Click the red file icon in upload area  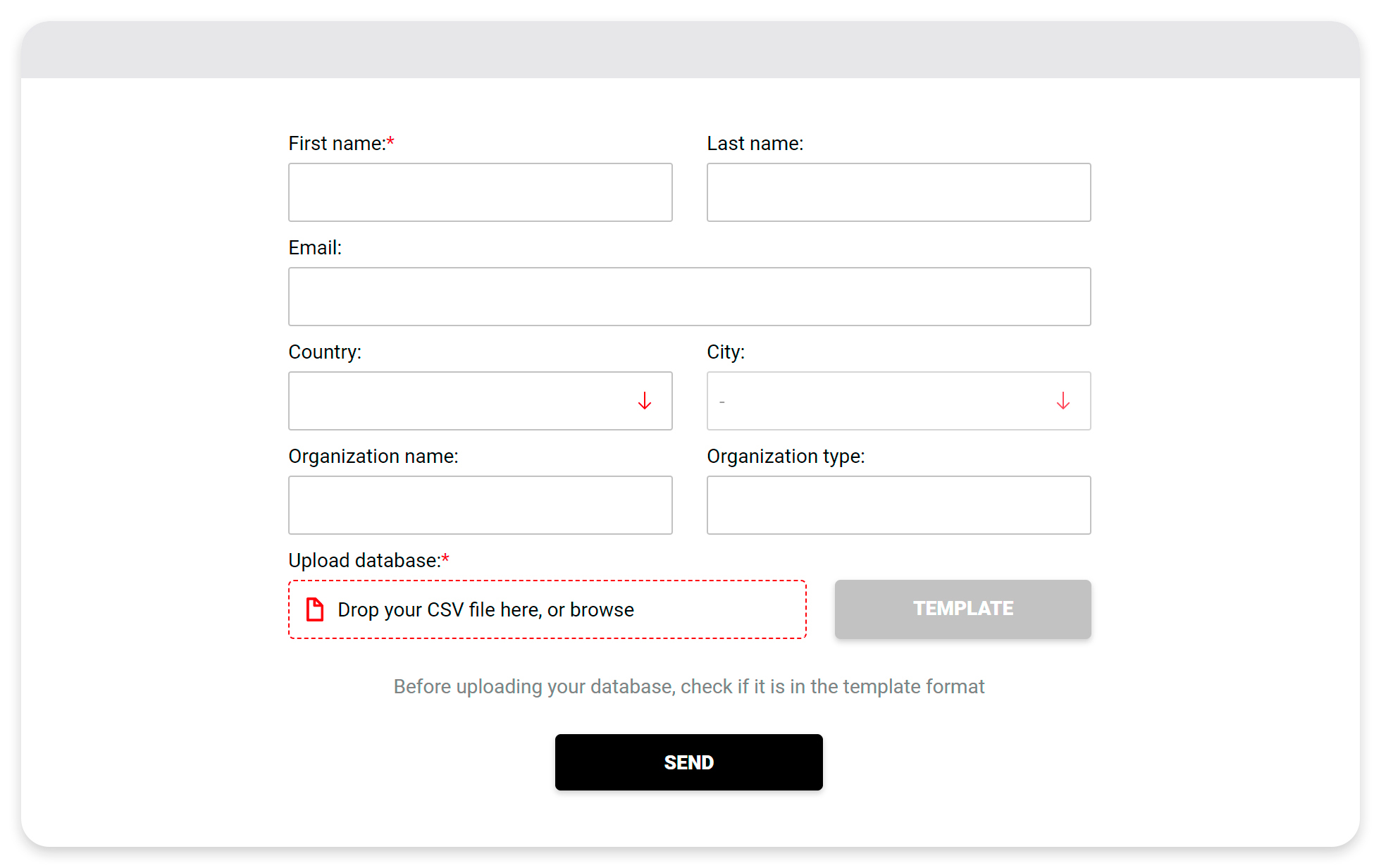315,609
